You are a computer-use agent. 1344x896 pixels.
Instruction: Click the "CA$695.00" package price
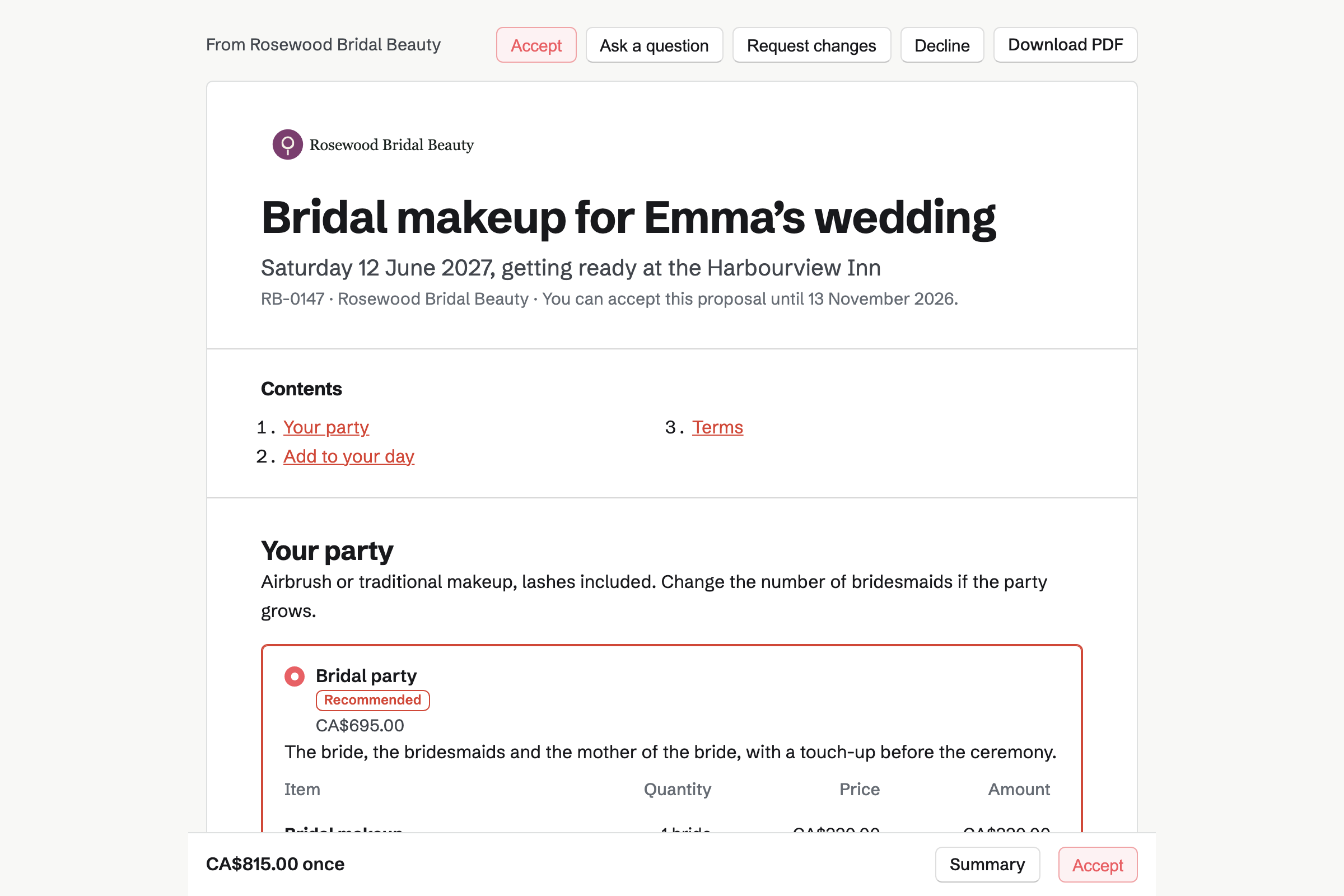pos(360,725)
